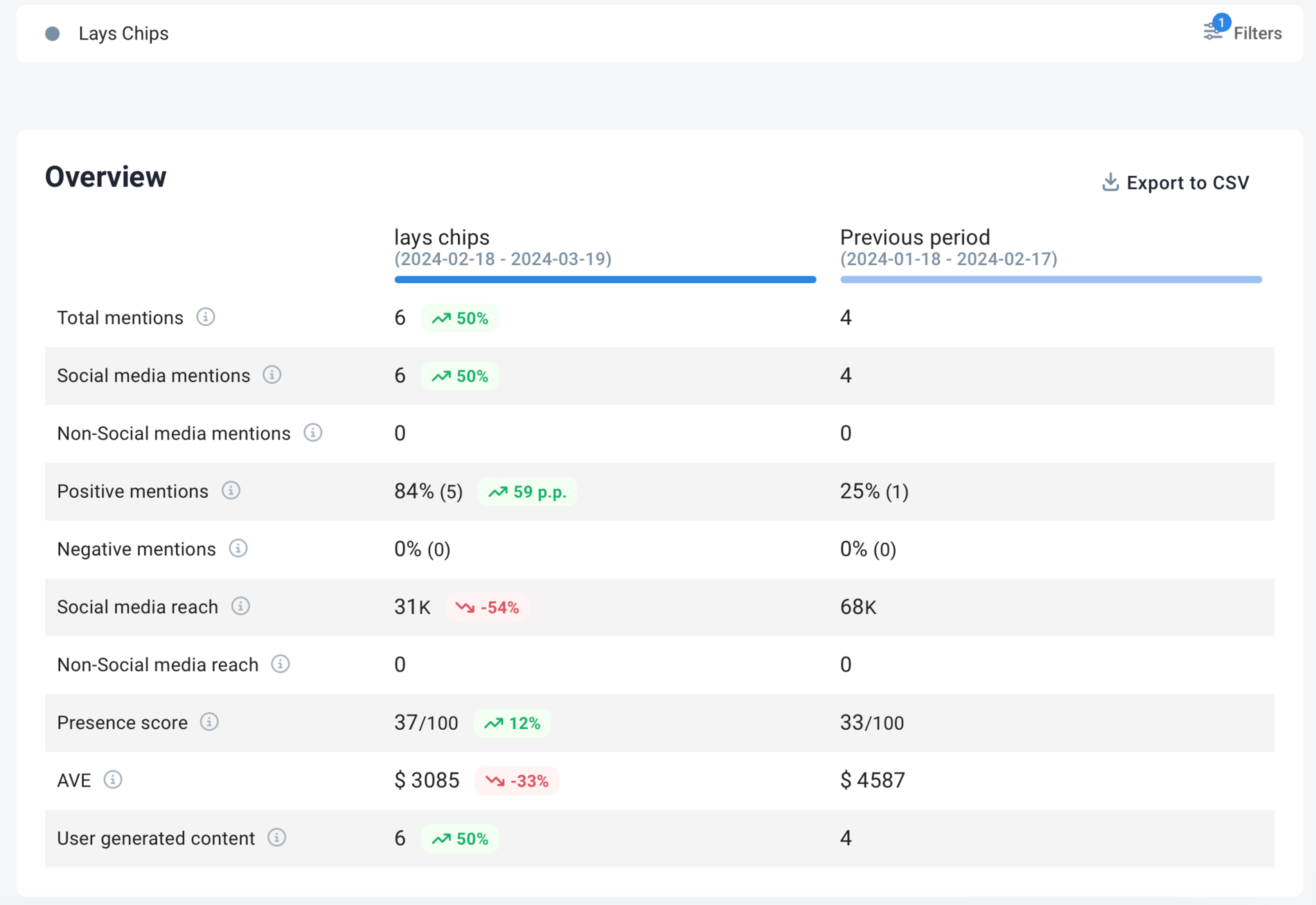
Task: Click the green 50% Total mentions badge
Action: point(459,318)
